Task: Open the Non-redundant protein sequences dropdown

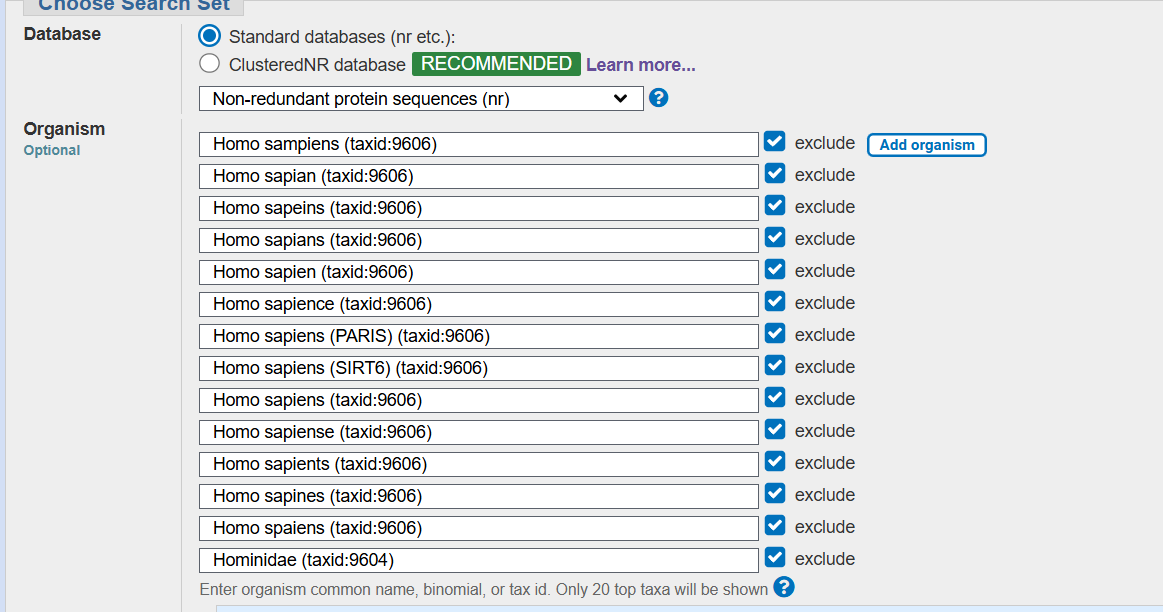Action: point(422,98)
